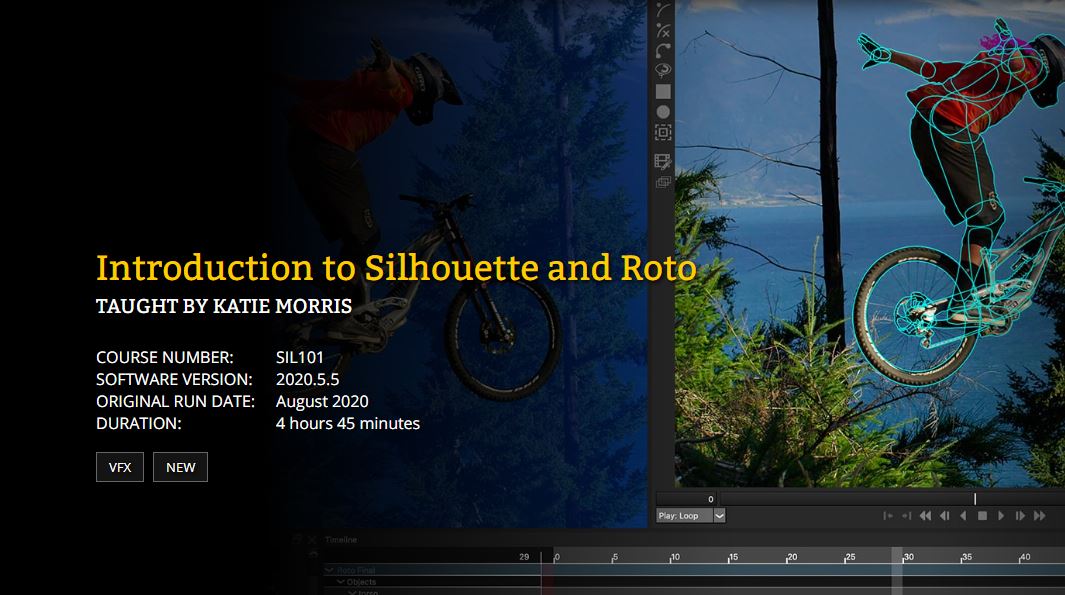Click frame 20 on the timeline ruler
Image resolution: width=1065 pixels, height=595 pixels.
point(792,557)
